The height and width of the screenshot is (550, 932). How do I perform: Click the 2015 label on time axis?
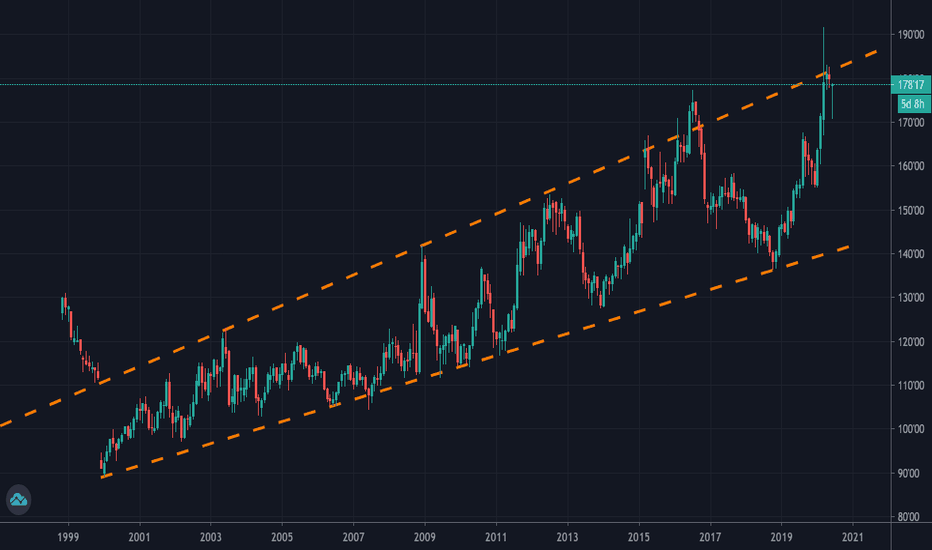639,537
